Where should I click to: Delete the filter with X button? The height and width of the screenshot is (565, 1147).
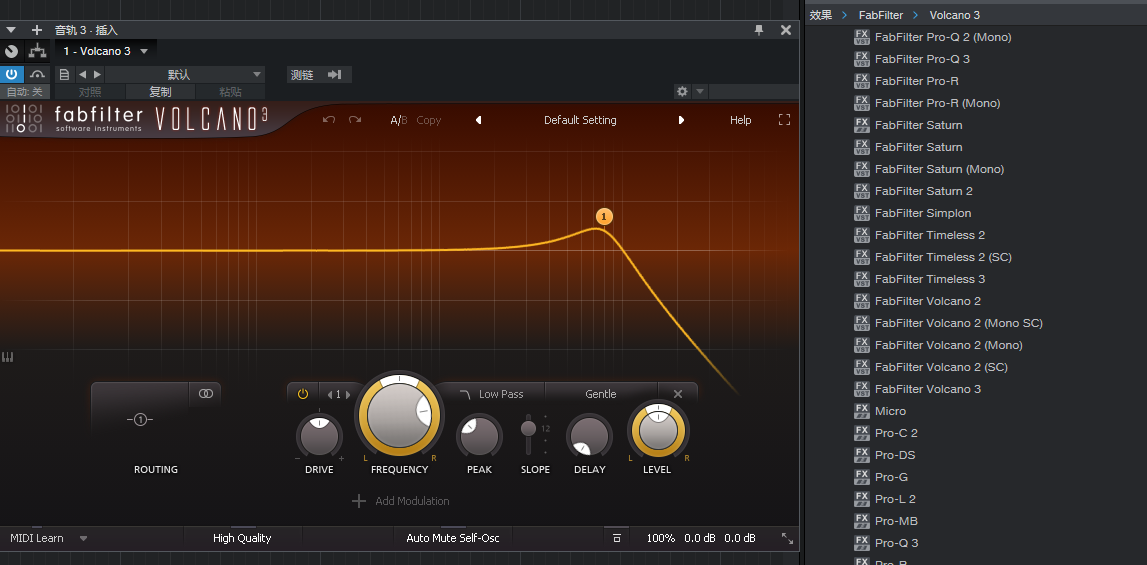(677, 394)
